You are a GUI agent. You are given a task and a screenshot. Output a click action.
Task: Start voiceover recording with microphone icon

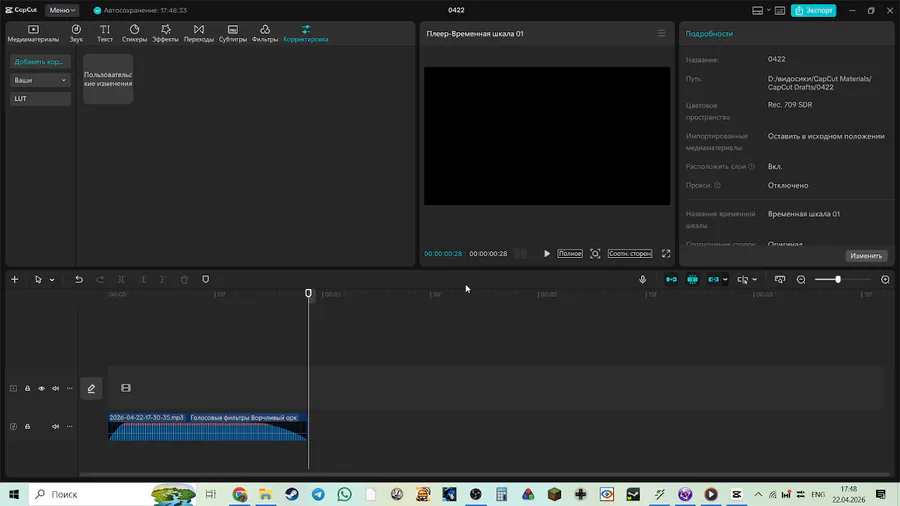(642, 279)
